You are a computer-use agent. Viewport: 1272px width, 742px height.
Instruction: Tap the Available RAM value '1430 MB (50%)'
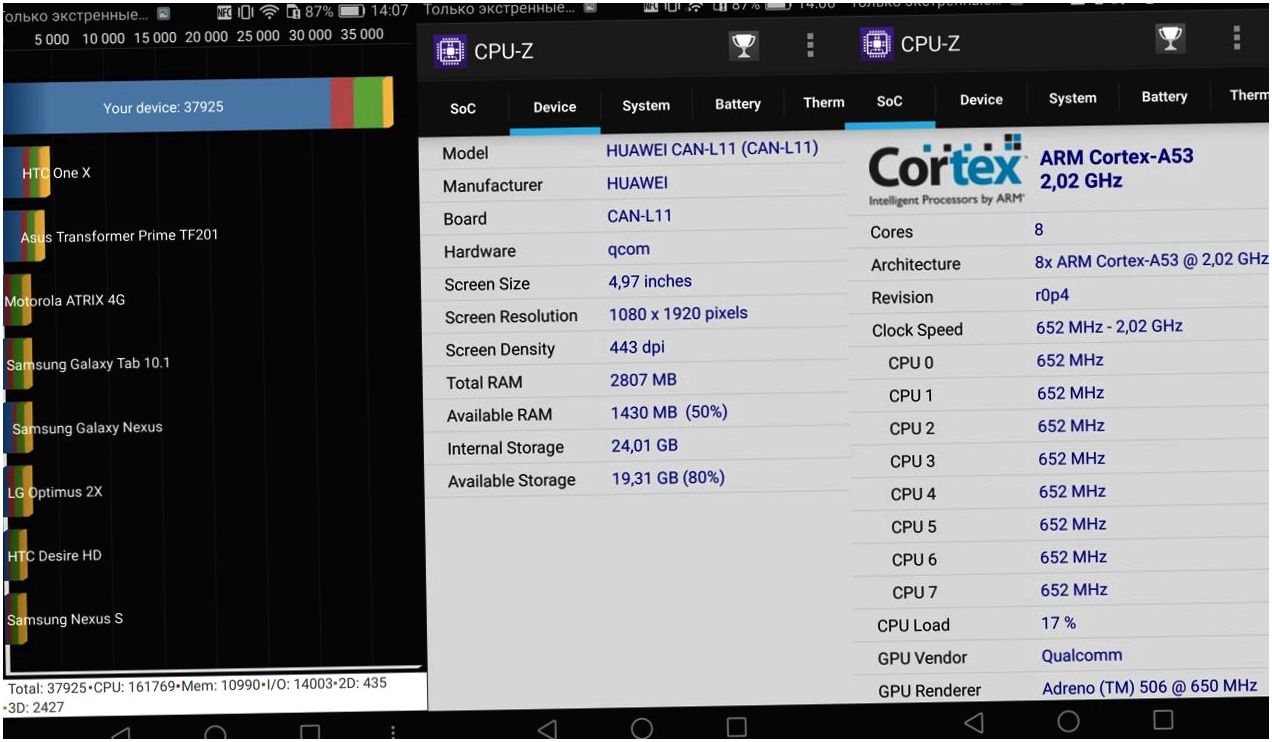pos(669,412)
